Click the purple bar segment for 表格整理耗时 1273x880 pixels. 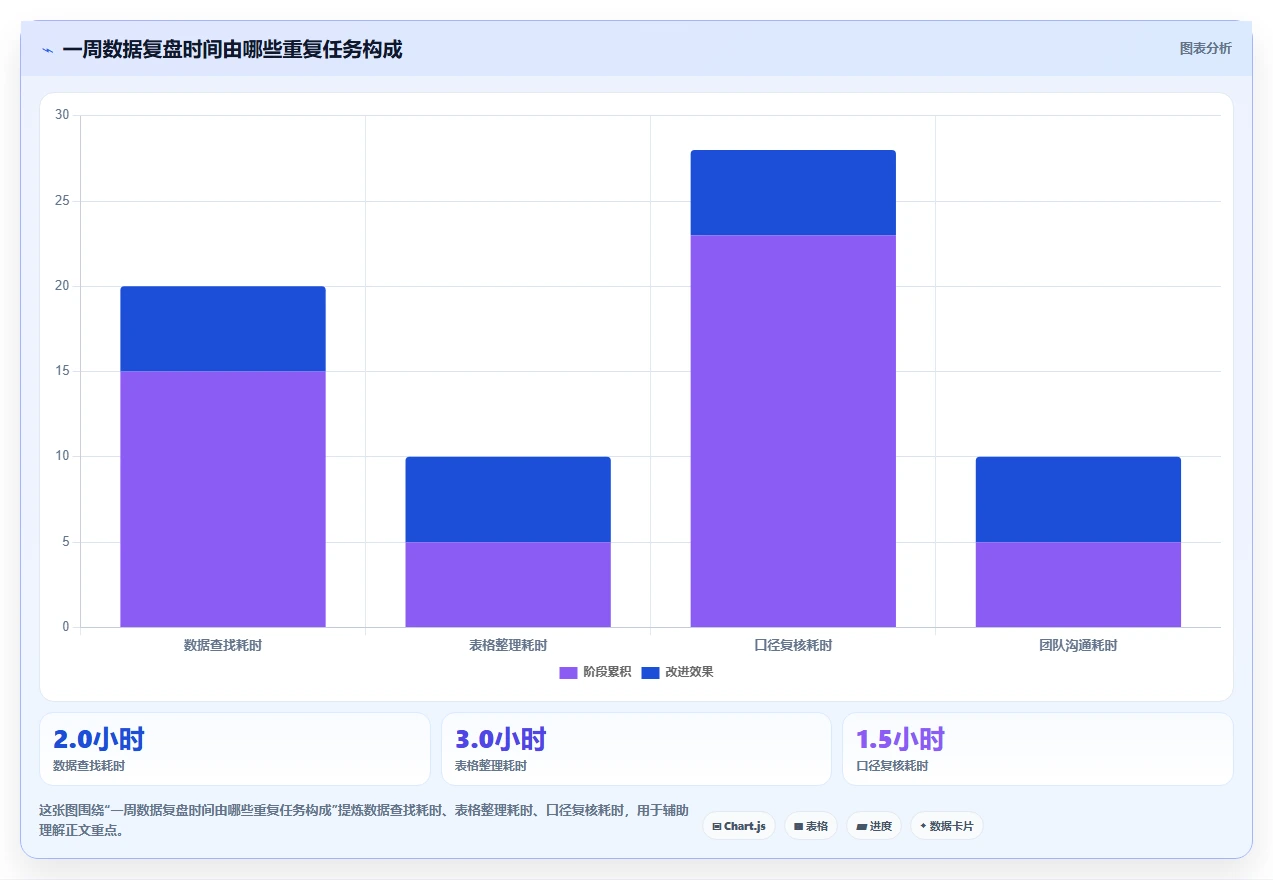coord(508,584)
